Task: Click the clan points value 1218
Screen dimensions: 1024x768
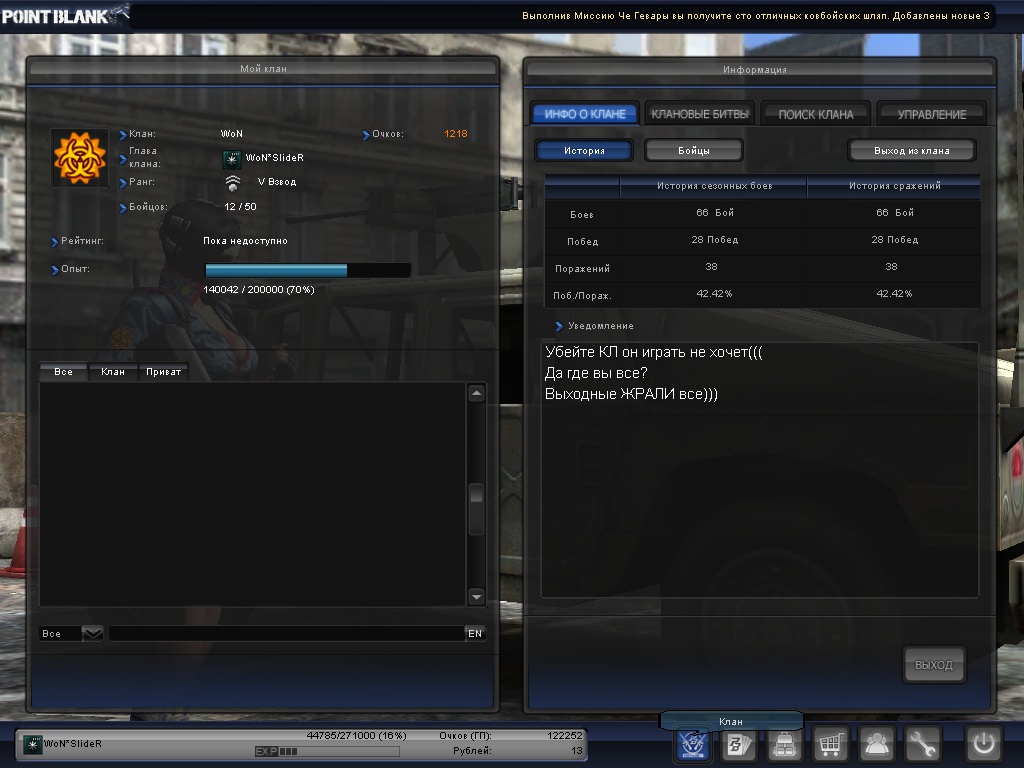Action: click(456, 133)
